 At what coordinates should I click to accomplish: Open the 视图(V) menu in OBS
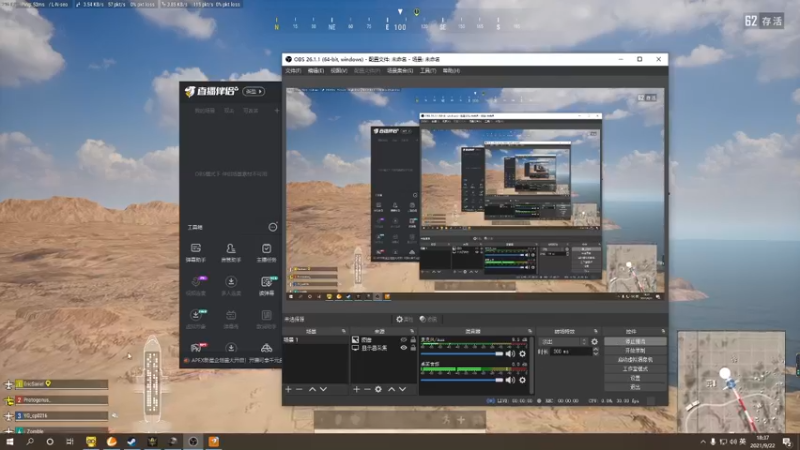(x=339, y=70)
